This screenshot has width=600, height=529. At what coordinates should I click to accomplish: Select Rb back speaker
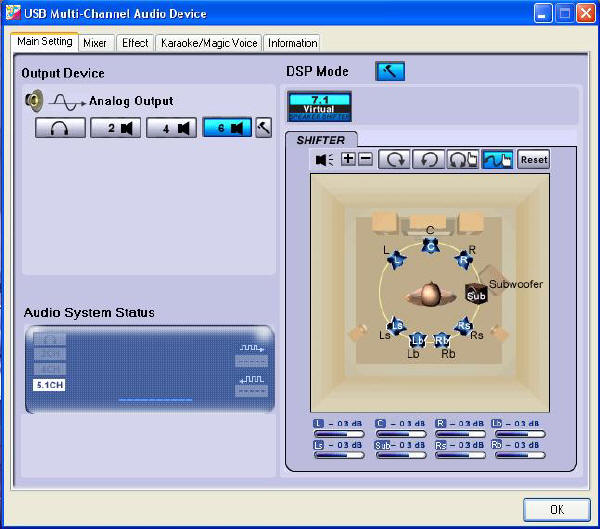pyautogui.click(x=442, y=340)
